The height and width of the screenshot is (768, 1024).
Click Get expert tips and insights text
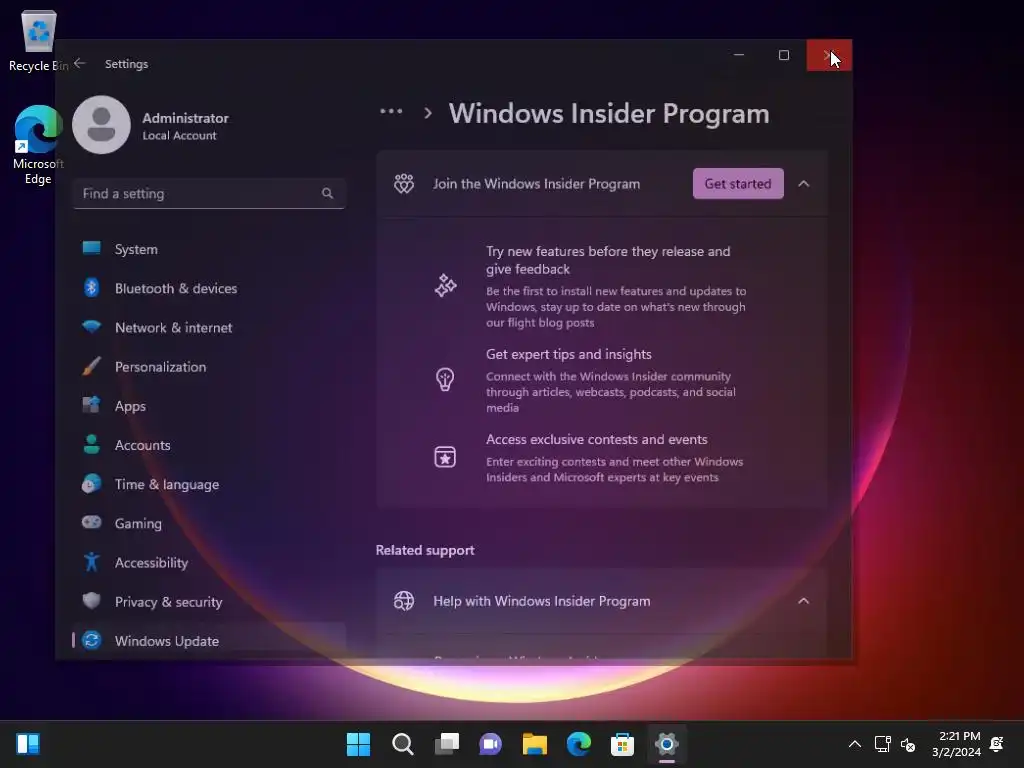[x=569, y=354]
